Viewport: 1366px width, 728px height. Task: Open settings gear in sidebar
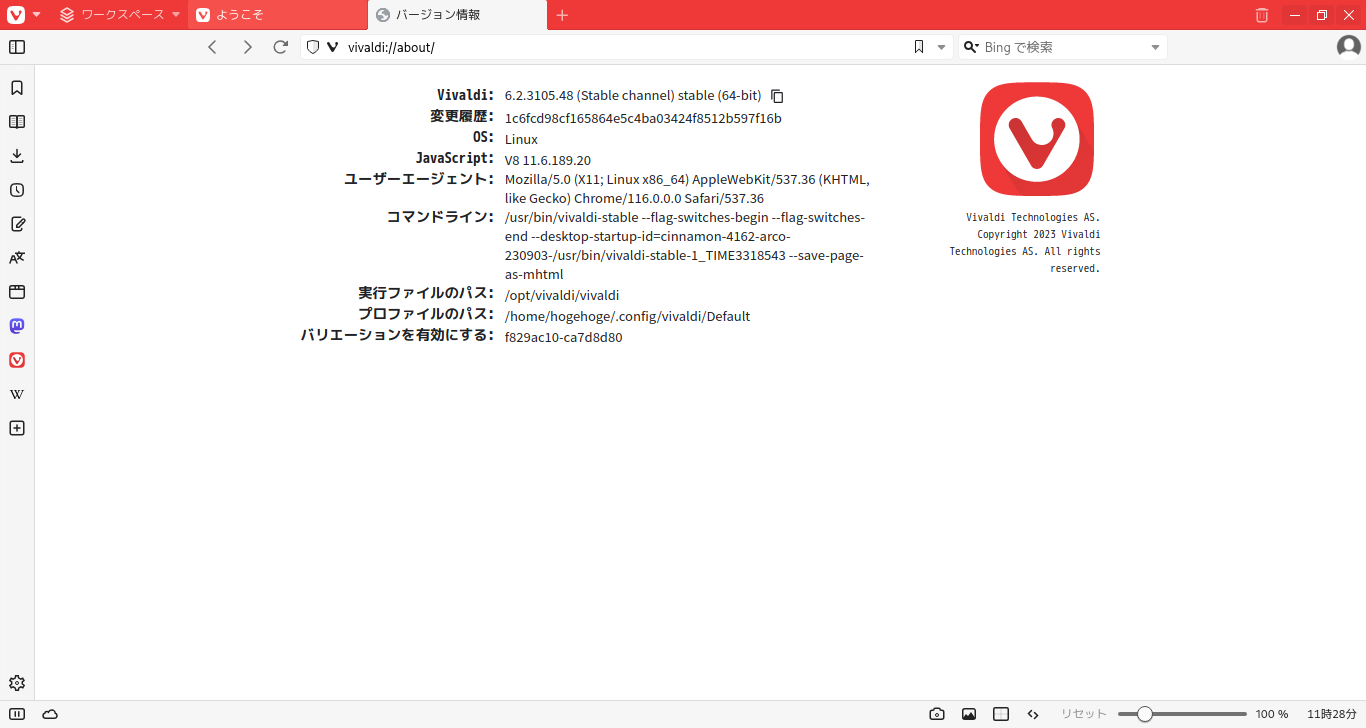coord(17,683)
